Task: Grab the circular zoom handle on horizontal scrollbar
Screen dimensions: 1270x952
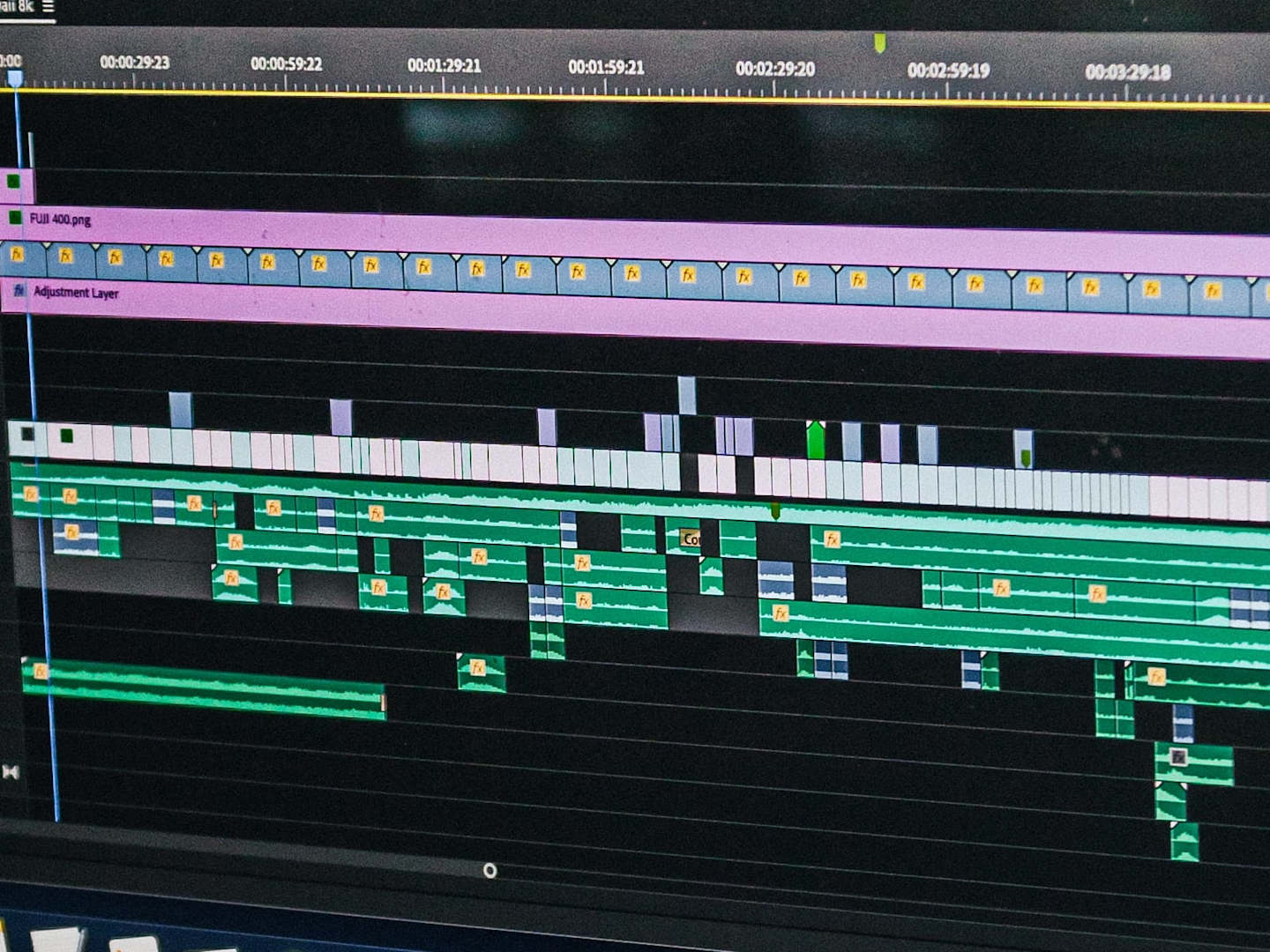Action: pyautogui.click(x=489, y=871)
